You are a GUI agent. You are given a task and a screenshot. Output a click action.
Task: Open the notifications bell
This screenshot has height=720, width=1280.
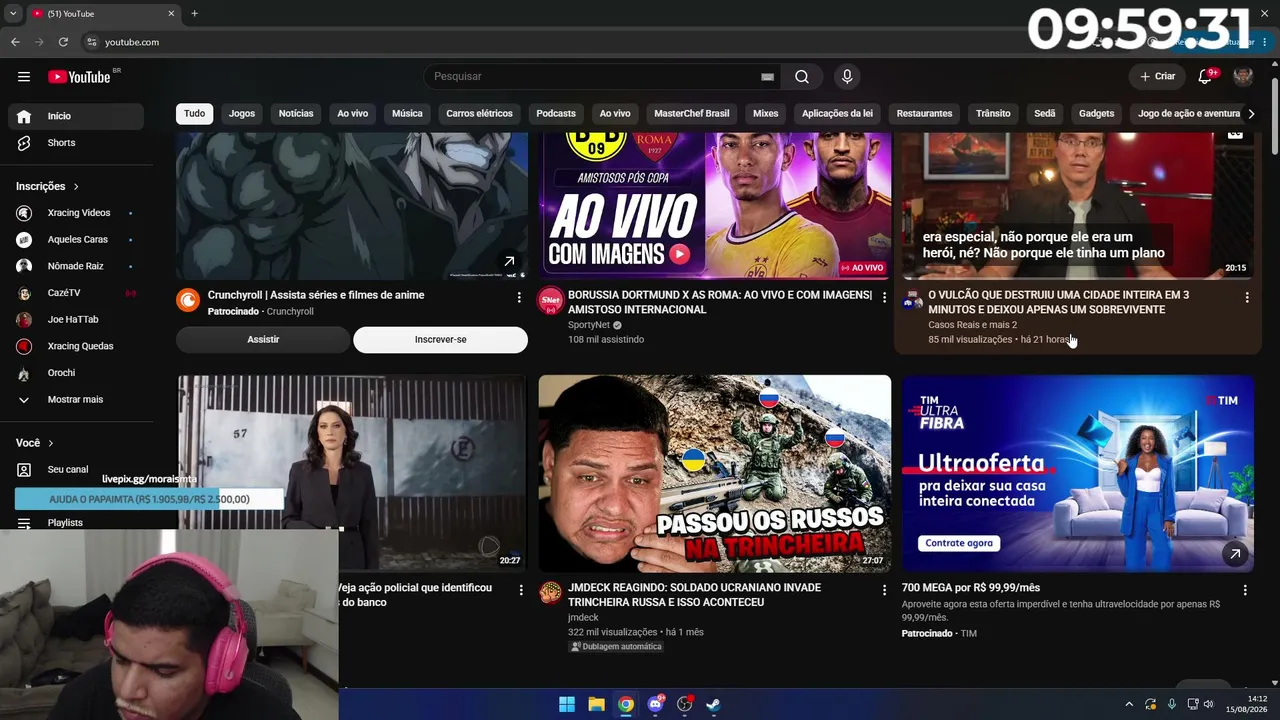(x=1206, y=77)
